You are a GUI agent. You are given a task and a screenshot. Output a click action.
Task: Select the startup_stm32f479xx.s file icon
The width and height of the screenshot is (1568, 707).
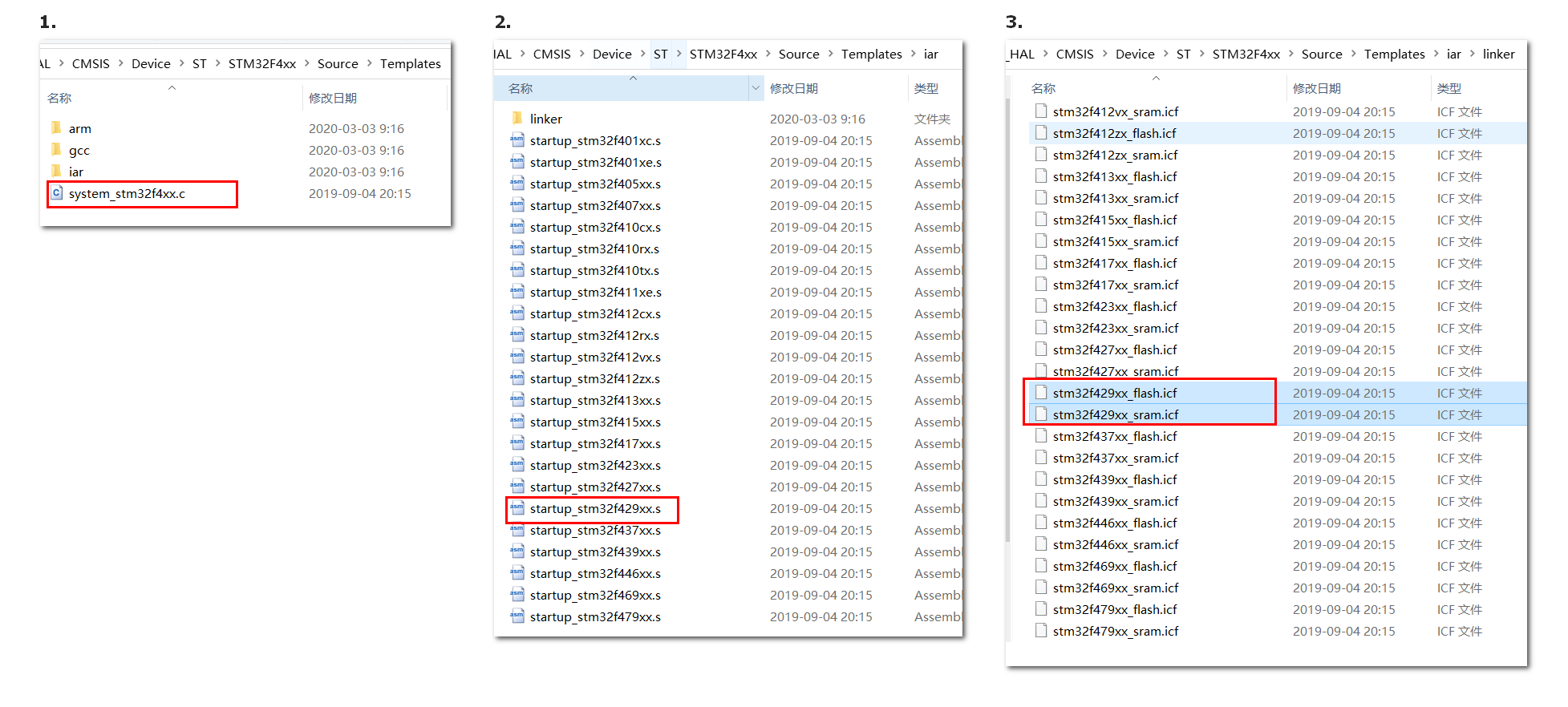coord(517,616)
